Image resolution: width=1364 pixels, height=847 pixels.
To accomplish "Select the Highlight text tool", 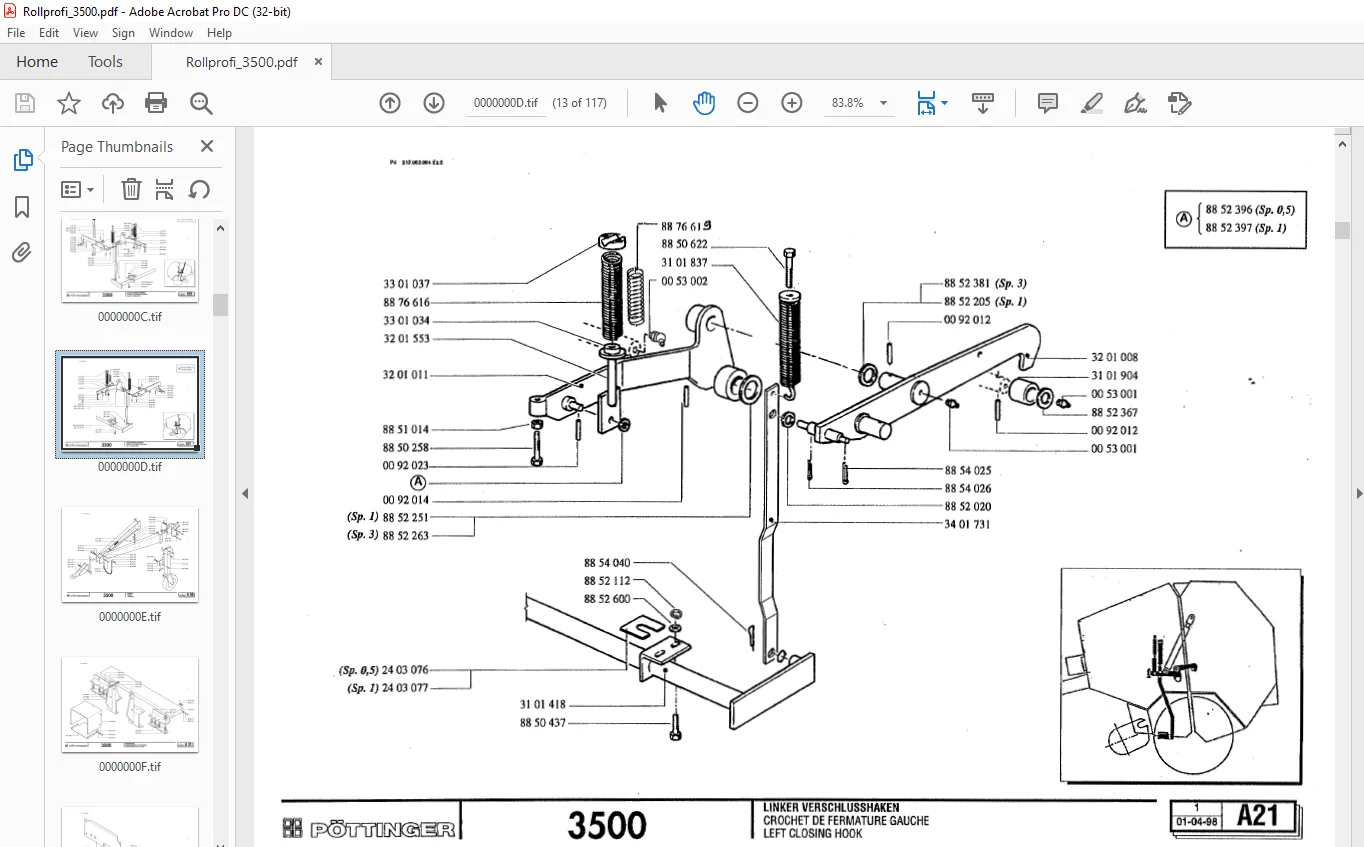I will pyautogui.click(x=1092, y=103).
